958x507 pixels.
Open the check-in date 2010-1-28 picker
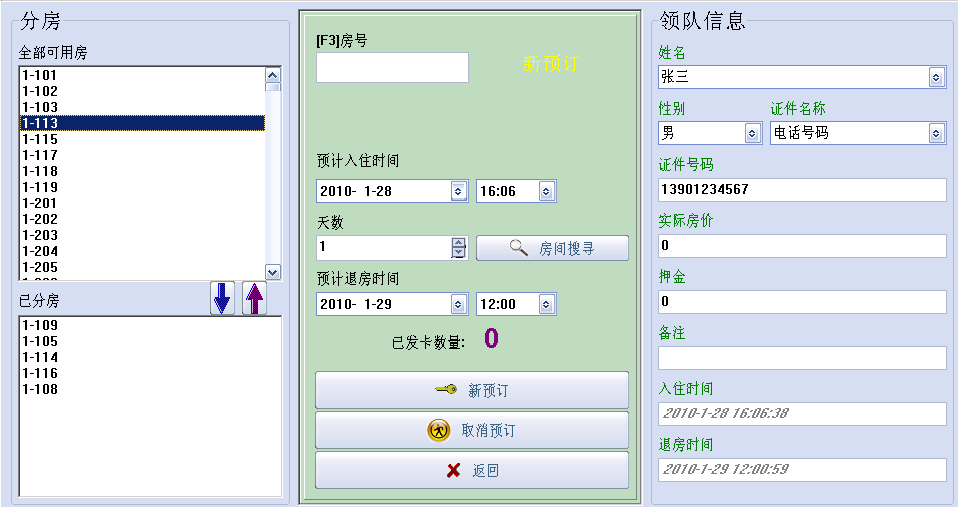(458, 191)
